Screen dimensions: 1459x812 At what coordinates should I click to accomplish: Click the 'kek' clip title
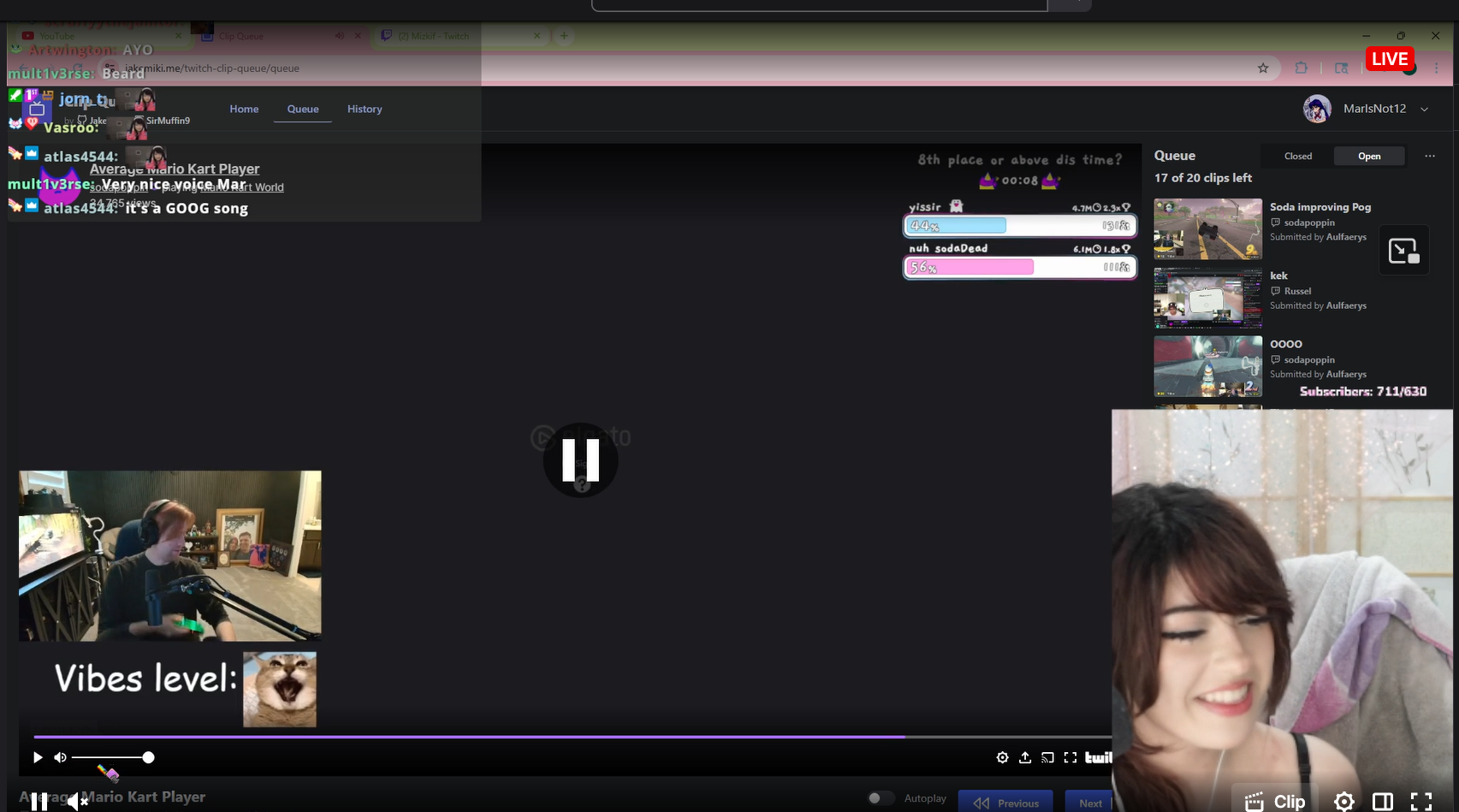[x=1278, y=276]
